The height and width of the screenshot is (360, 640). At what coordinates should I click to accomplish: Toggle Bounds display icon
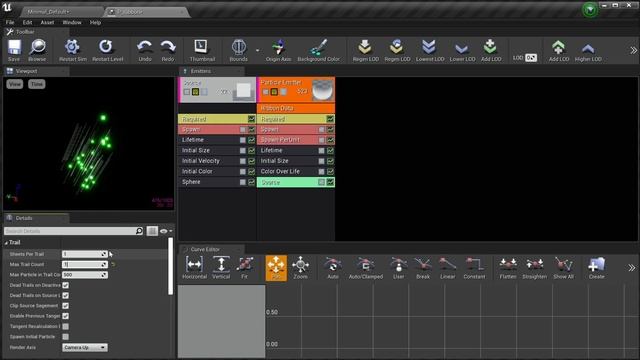[x=238, y=50]
